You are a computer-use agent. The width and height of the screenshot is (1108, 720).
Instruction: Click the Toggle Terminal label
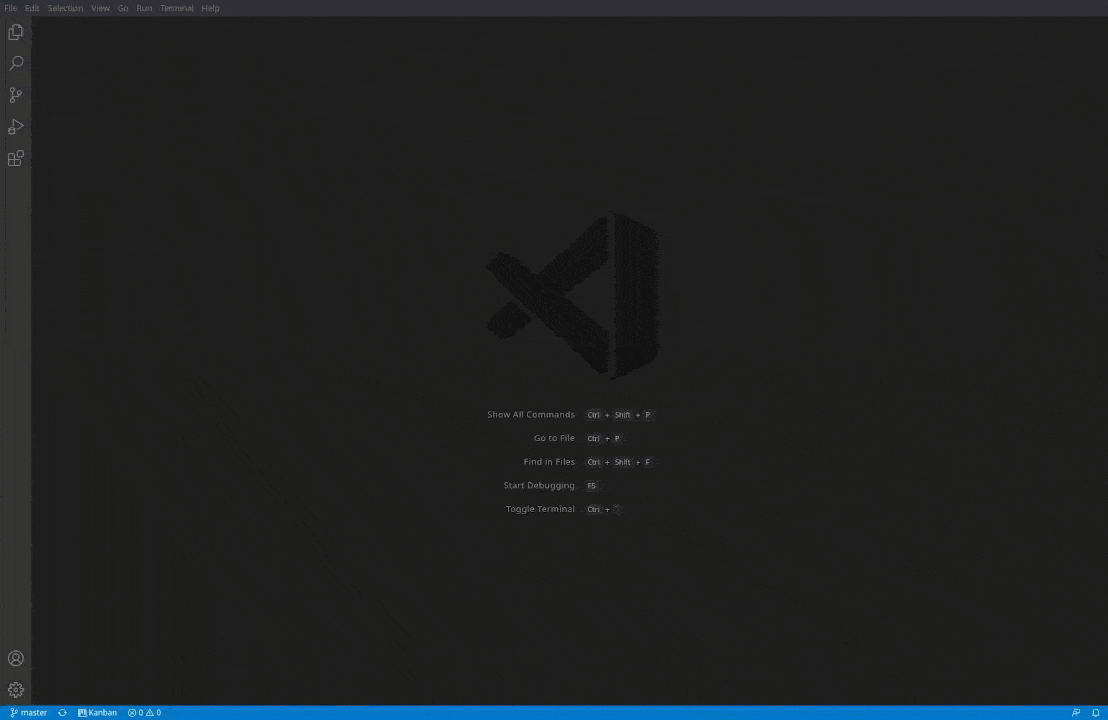point(540,509)
